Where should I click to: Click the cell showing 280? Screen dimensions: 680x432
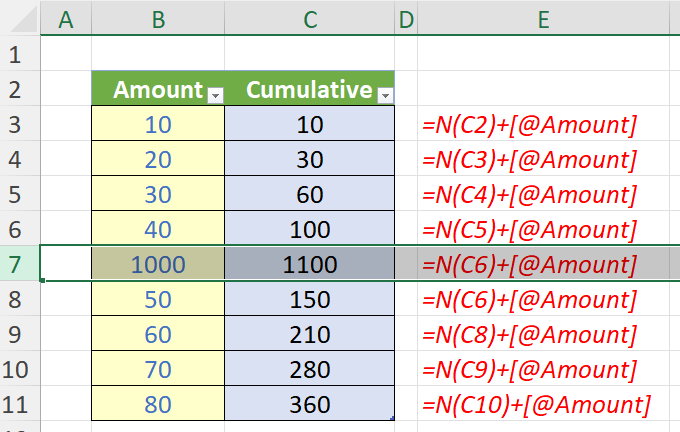click(309, 370)
